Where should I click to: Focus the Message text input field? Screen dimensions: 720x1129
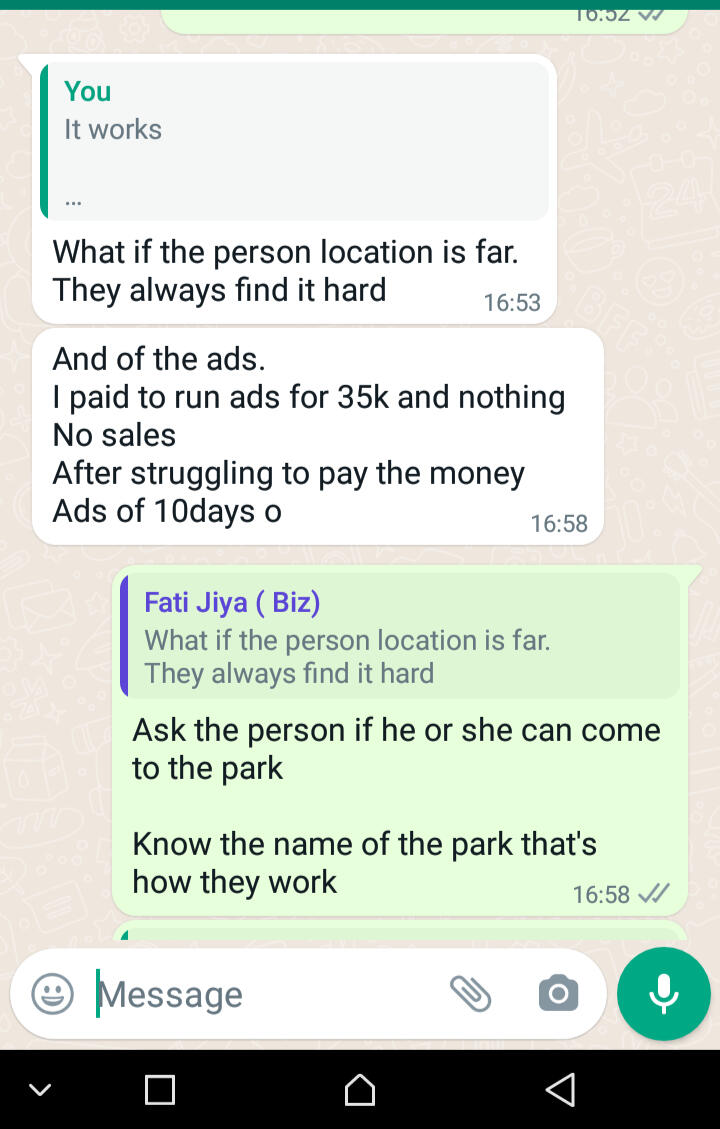[x=270, y=994]
